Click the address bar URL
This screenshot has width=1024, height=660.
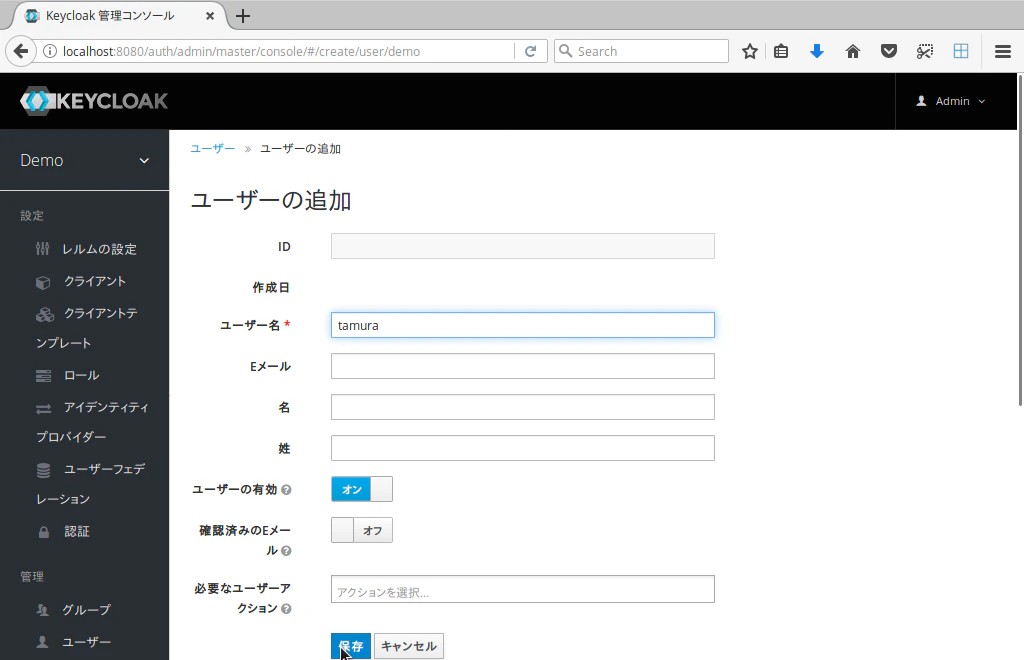[242, 51]
